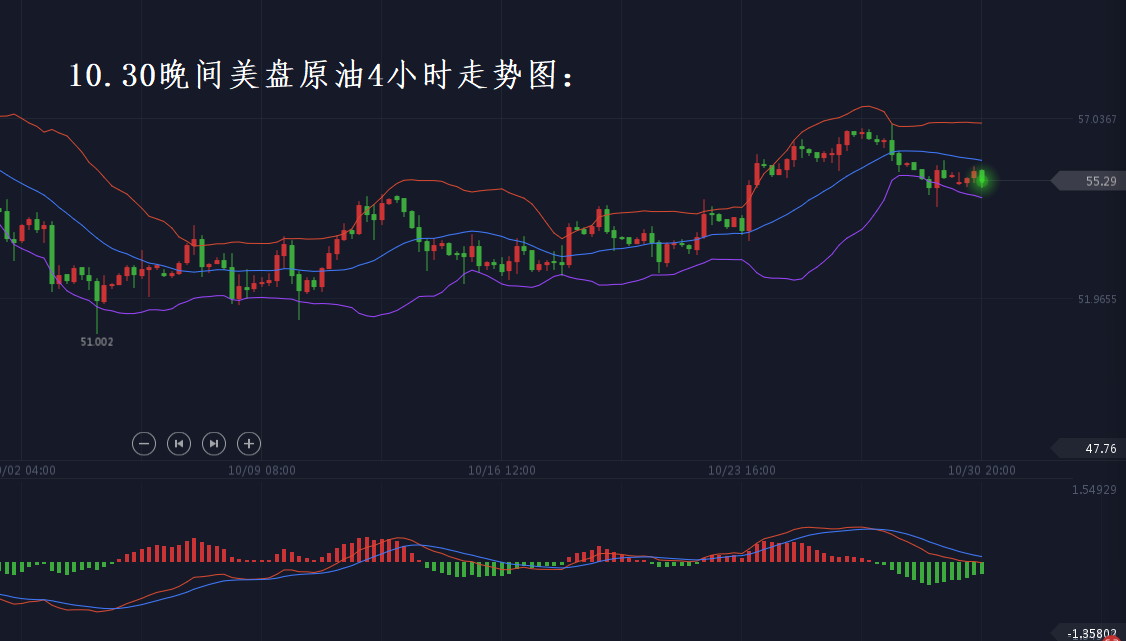
Task: Click the last green MACD histogram bar
Action: point(982,567)
